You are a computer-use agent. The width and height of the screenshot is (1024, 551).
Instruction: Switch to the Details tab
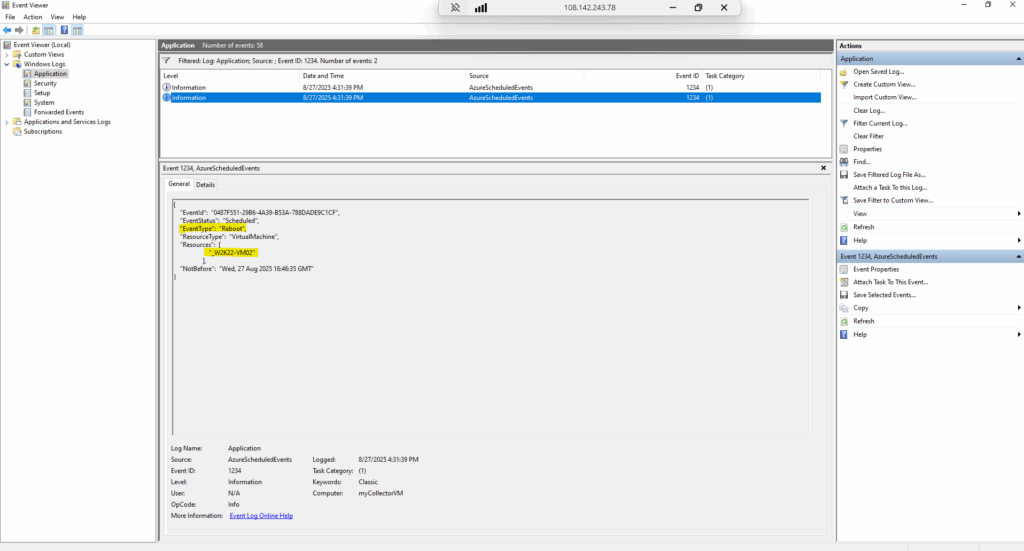[205, 185]
